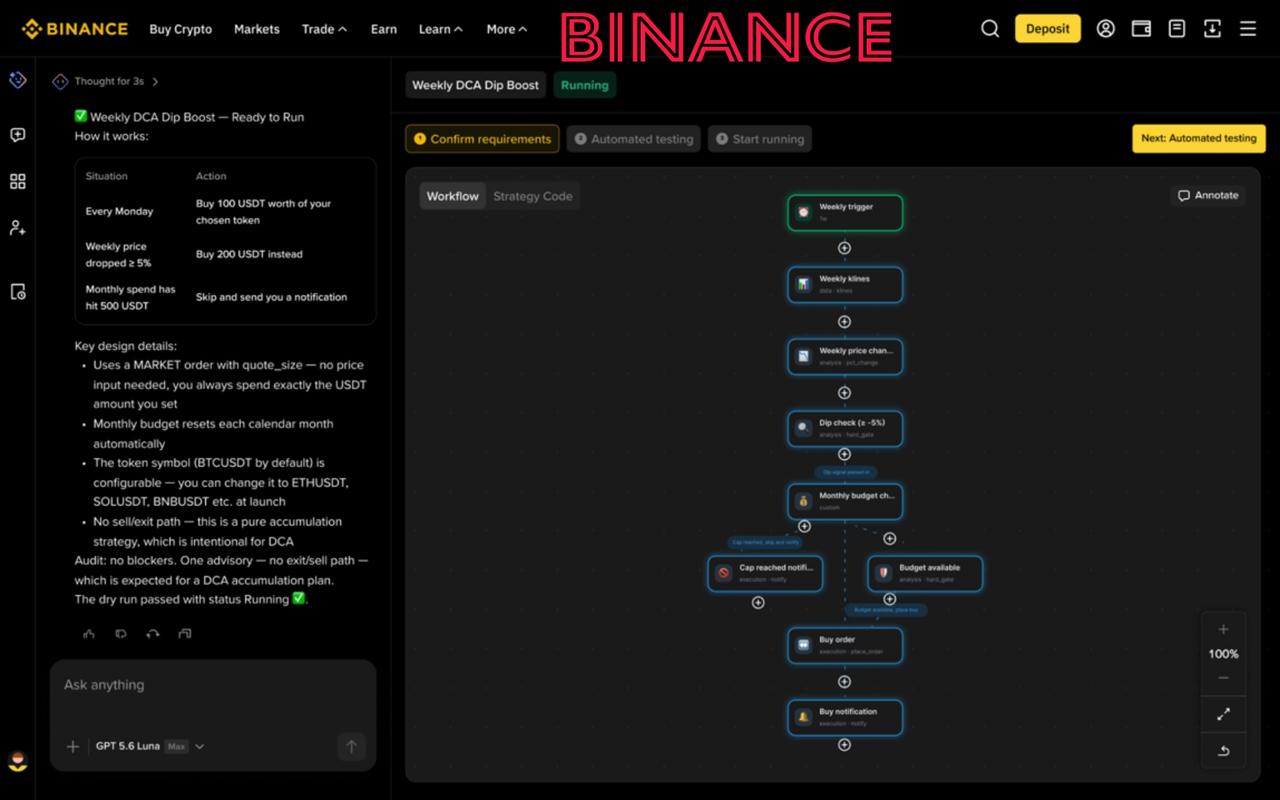This screenshot has width=1280, height=800.
Task: Open the GPT 5.6 Luna model selector
Action: 150,746
